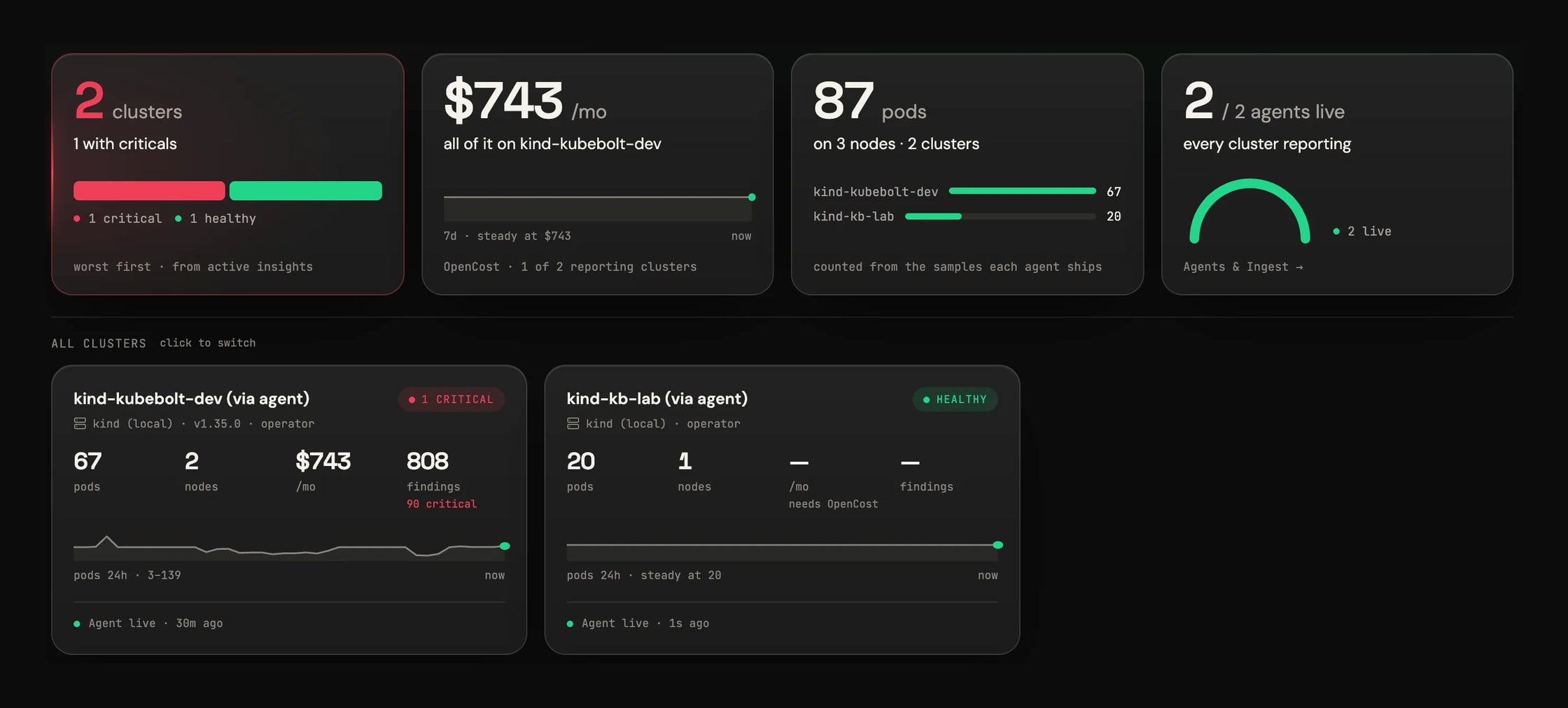1568x708 pixels.
Task: Click the kind-kb-lab pod count bar
Action: point(1000,216)
